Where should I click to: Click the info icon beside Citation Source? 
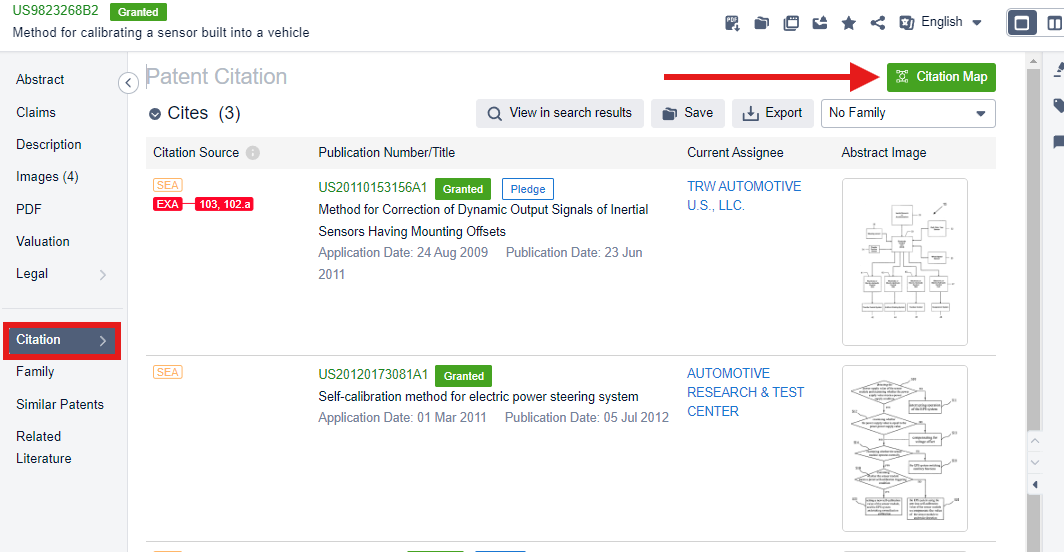tap(253, 153)
